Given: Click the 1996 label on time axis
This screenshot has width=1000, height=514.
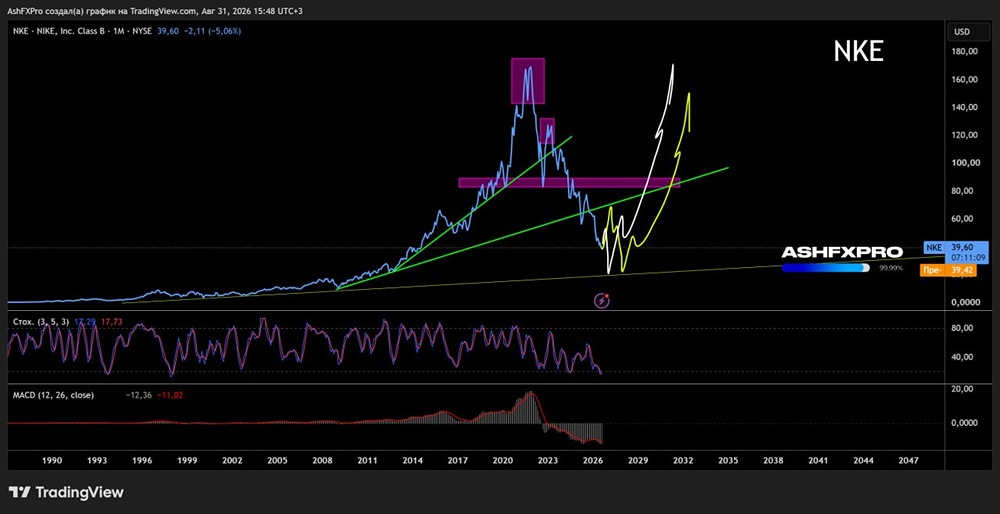Looking at the screenshot, I should [x=142, y=460].
